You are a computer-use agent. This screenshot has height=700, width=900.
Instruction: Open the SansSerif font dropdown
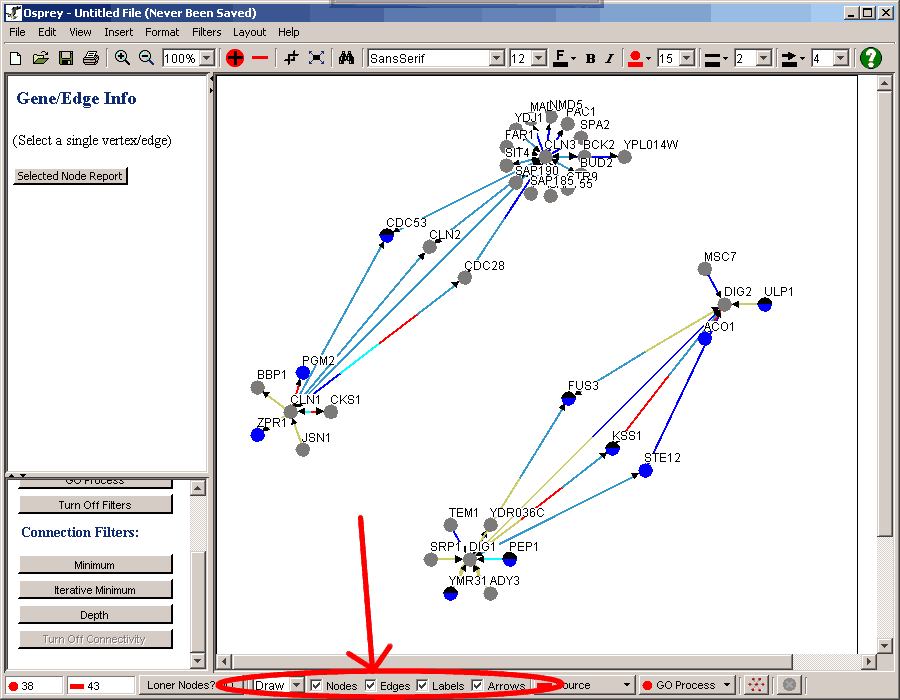496,58
